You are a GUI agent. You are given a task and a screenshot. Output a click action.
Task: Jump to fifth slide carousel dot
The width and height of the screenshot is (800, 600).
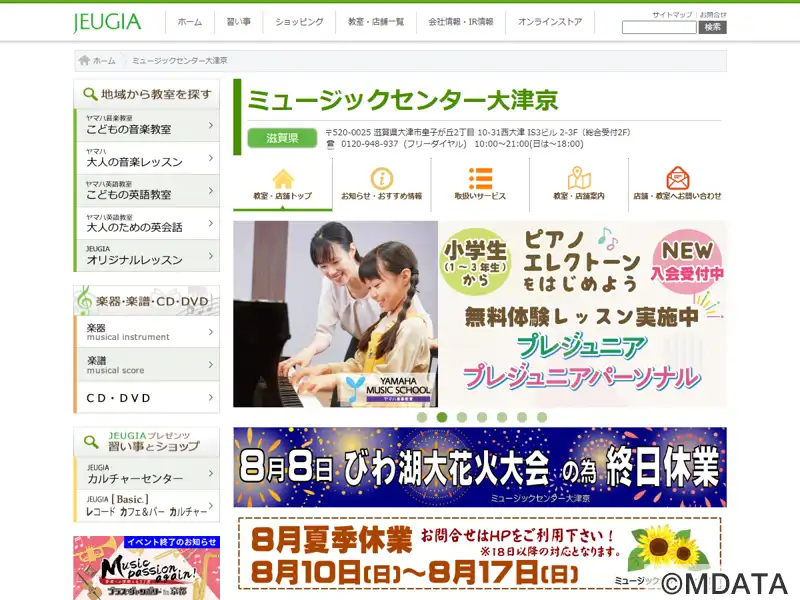point(502,417)
